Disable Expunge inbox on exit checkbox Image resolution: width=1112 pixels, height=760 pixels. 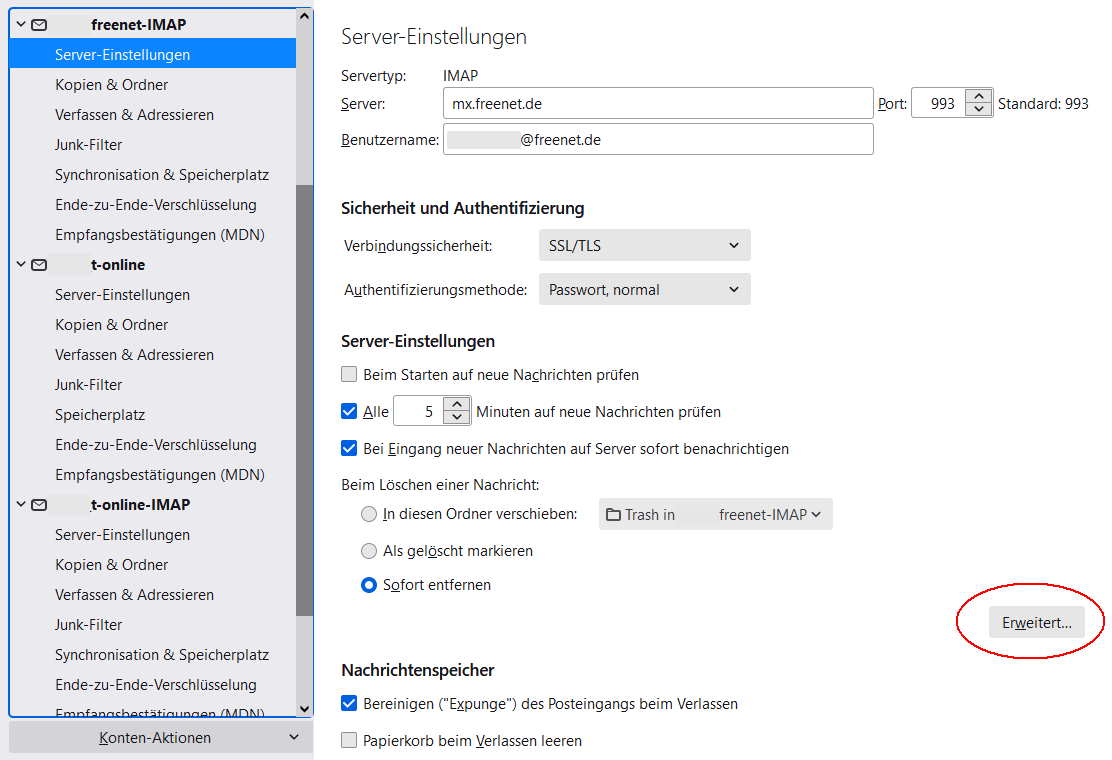pyautogui.click(x=349, y=704)
